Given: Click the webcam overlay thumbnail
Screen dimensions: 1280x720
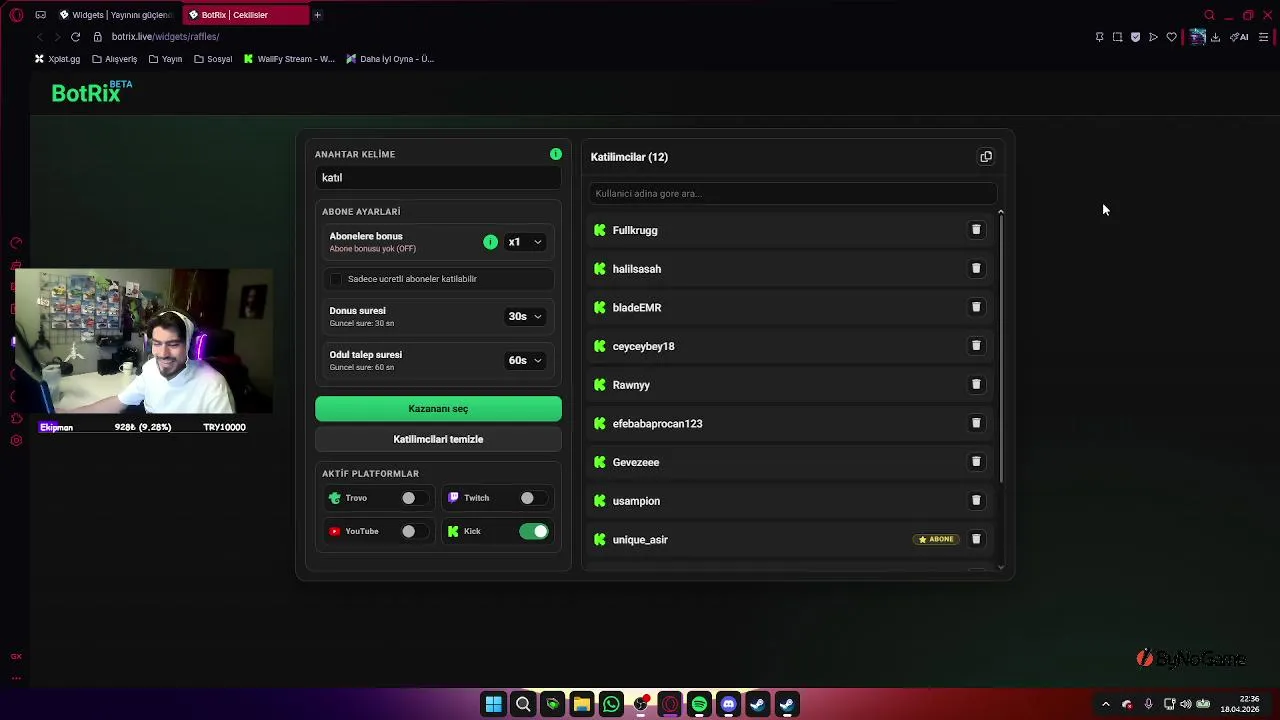Looking at the screenshot, I should (x=143, y=340).
